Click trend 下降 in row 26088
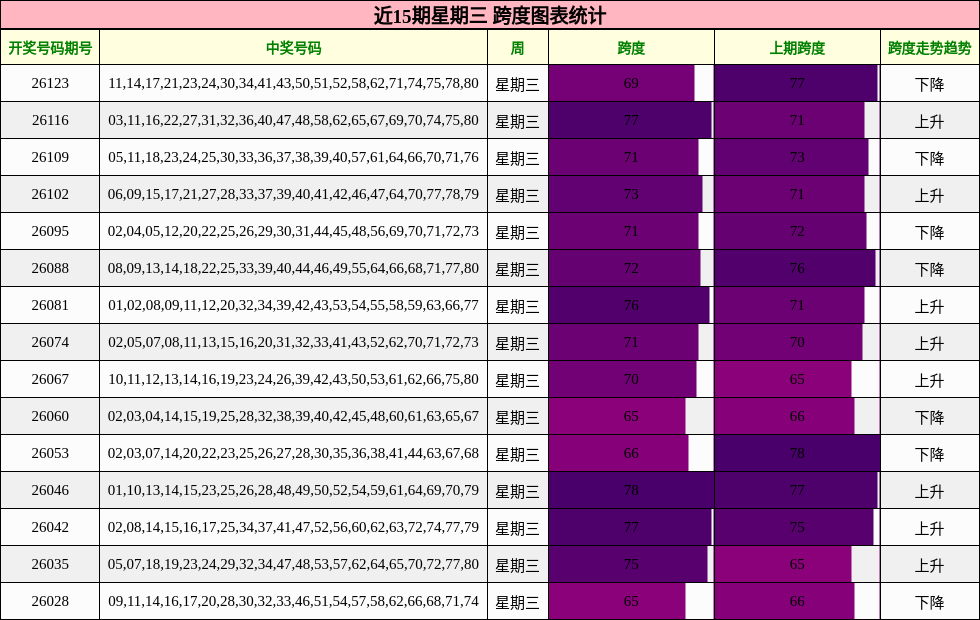980x620 pixels. click(x=929, y=269)
